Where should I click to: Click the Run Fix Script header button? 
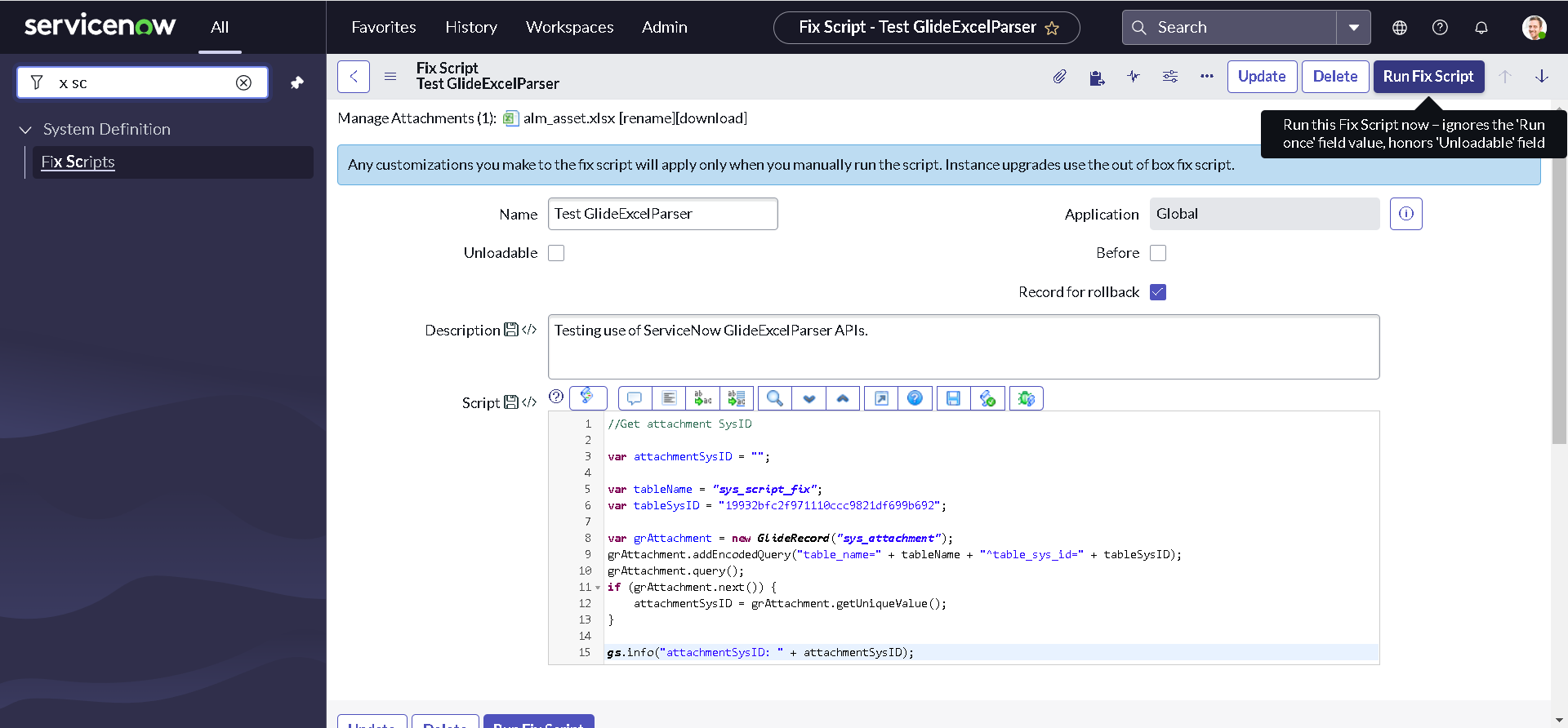(1428, 77)
